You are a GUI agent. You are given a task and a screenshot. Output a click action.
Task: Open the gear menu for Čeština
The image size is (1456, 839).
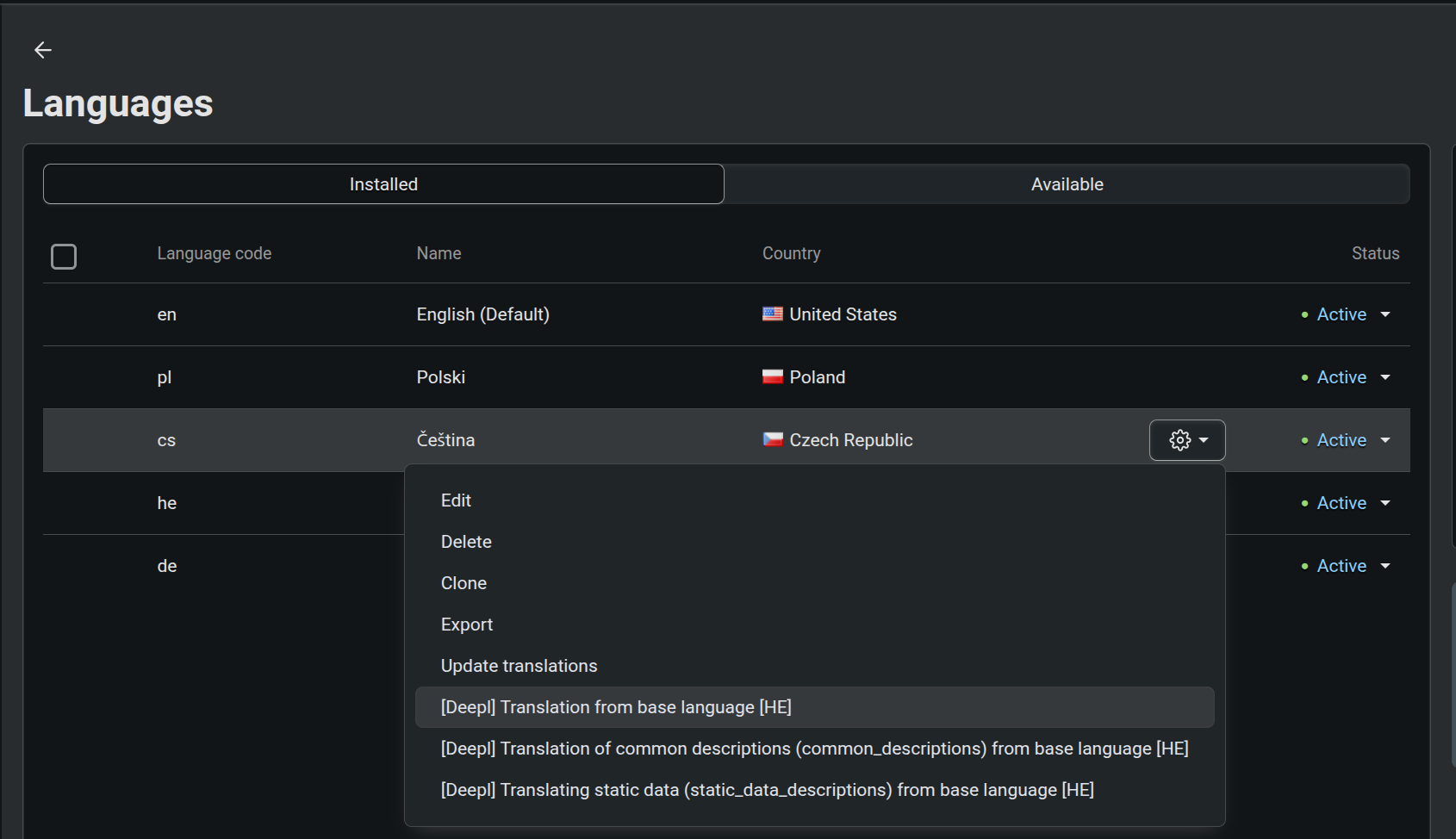pyautogui.click(x=1186, y=440)
